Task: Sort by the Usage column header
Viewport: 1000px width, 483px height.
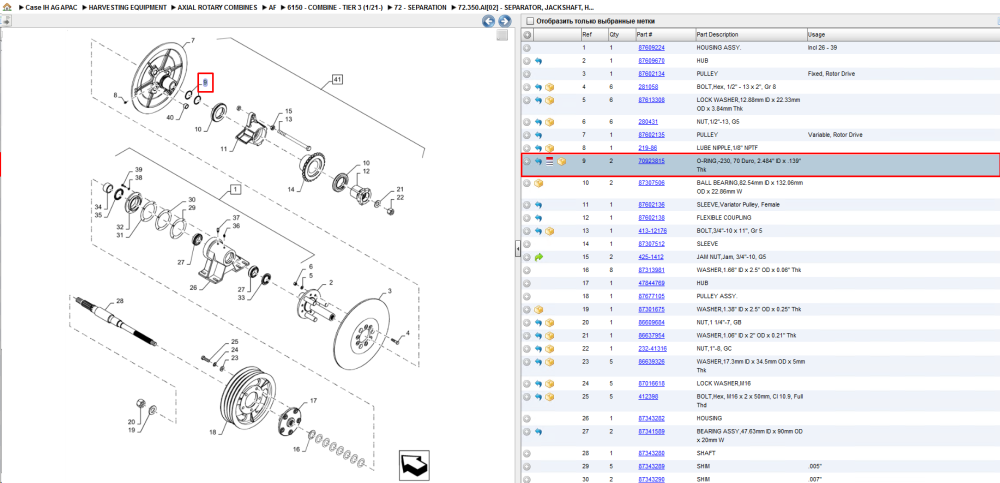Action: (902, 34)
